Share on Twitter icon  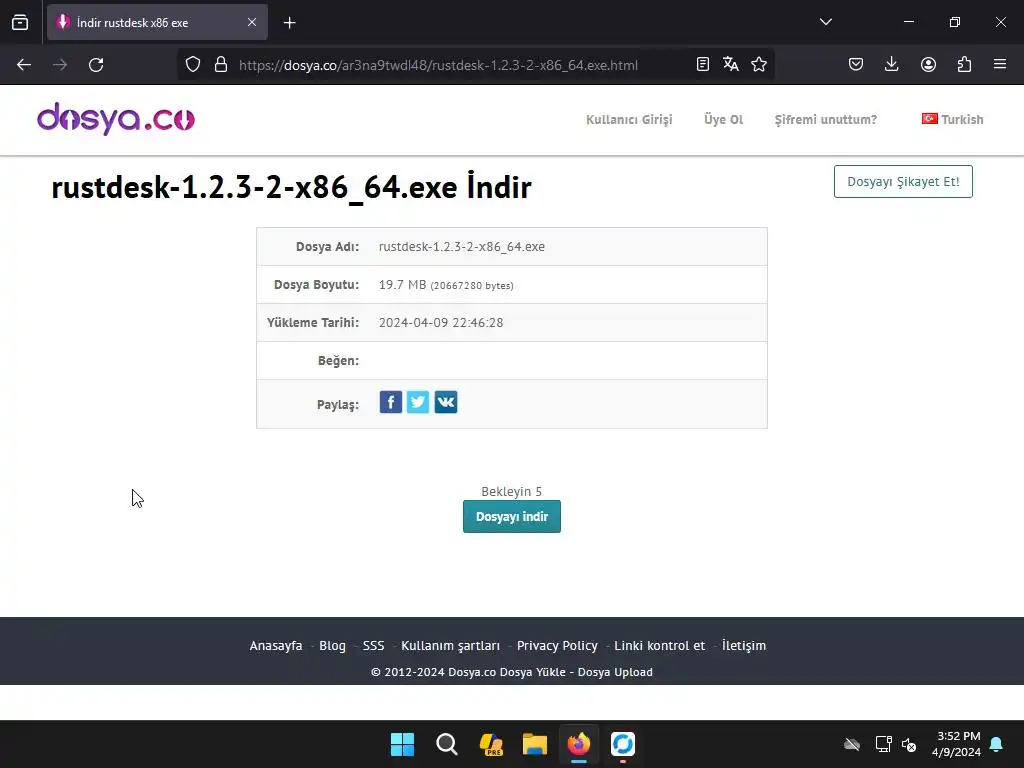(x=418, y=402)
